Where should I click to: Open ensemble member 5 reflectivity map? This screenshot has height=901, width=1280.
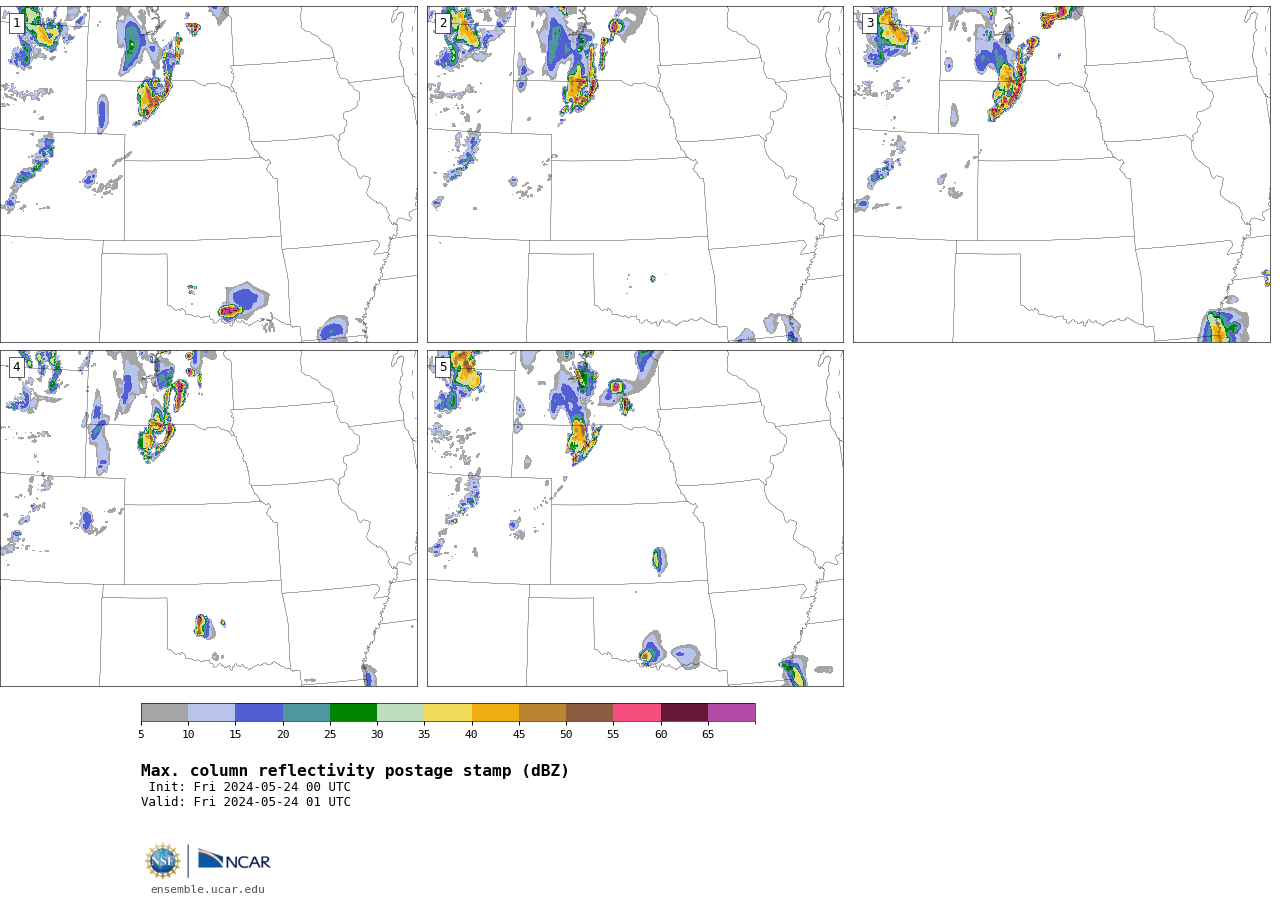[x=635, y=518]
